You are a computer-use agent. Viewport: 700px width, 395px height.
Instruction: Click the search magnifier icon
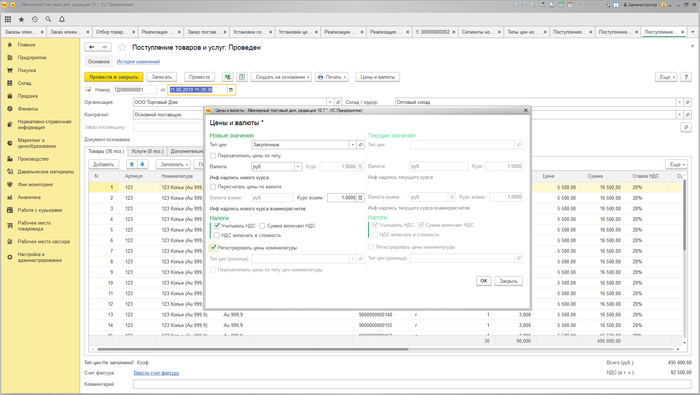tap(48, 19)
